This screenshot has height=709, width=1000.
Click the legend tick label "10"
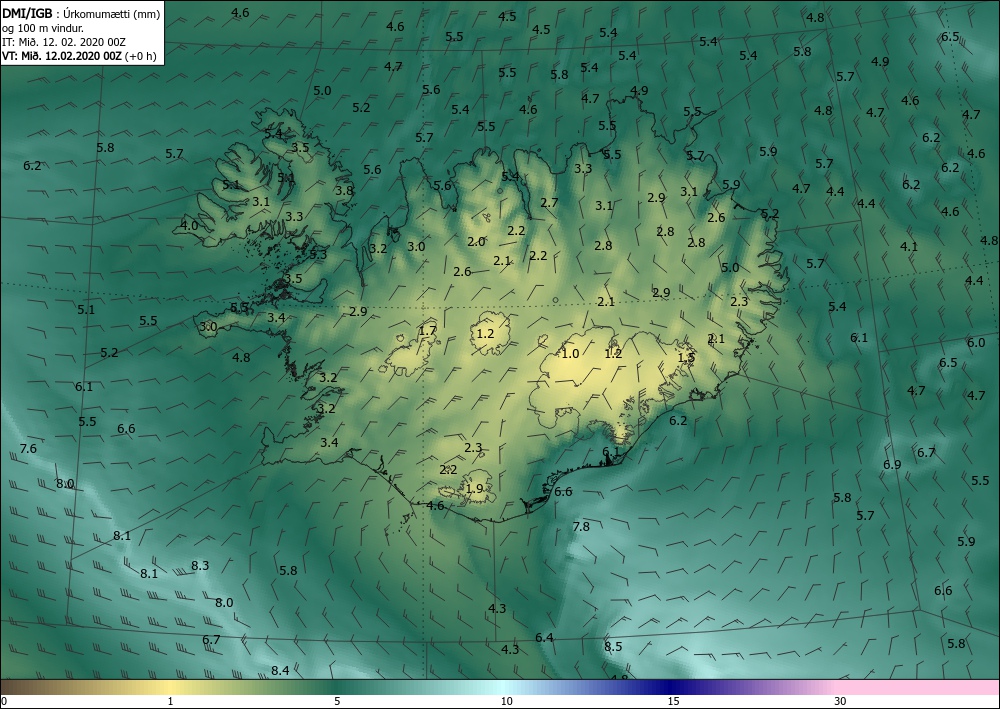tap(506, 701)
